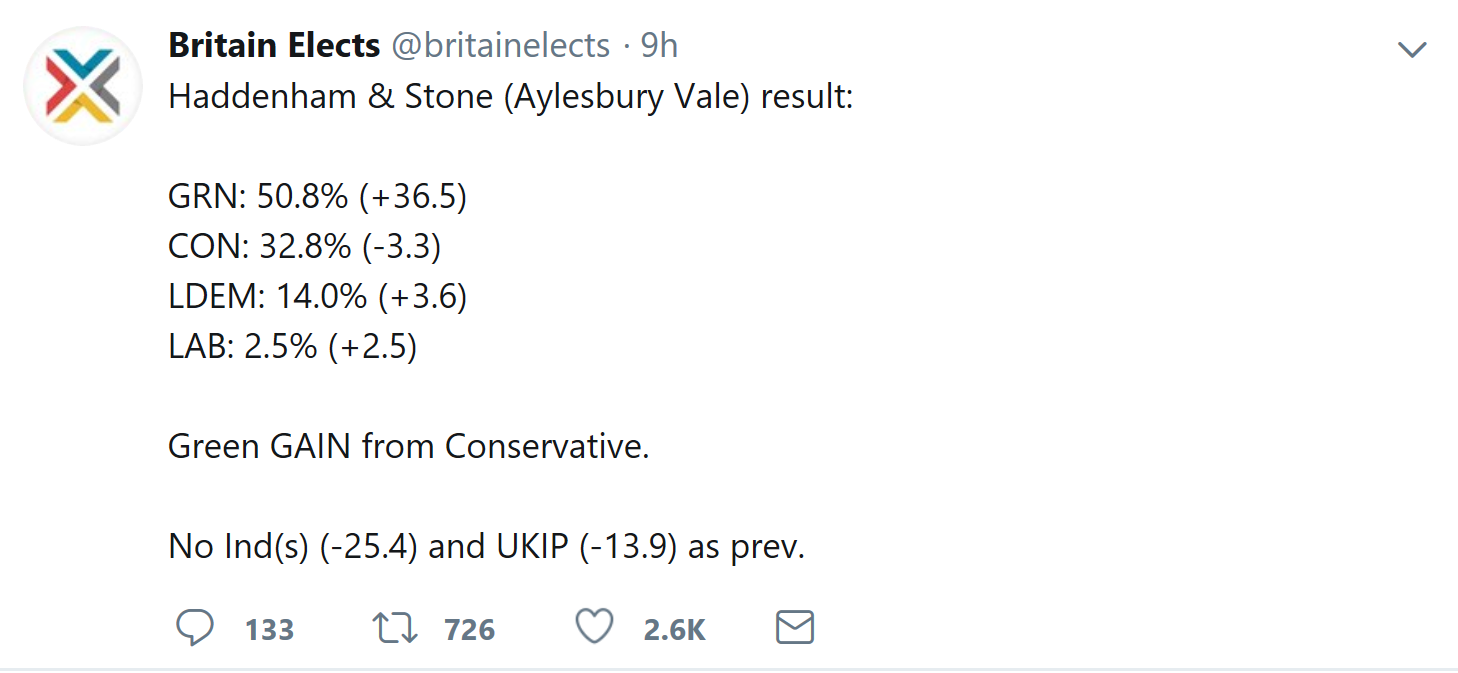Open the Britain Elects display name link
The width and height of the screenshot is (1458, 673).
[274, 45]
